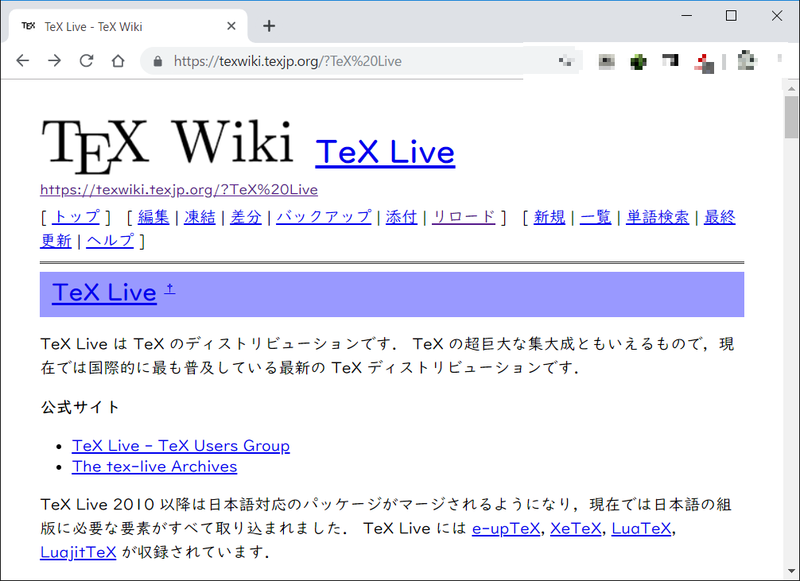Open the 凍結 freeze link
The image size is (800, 581).
[x=199, y=217]
